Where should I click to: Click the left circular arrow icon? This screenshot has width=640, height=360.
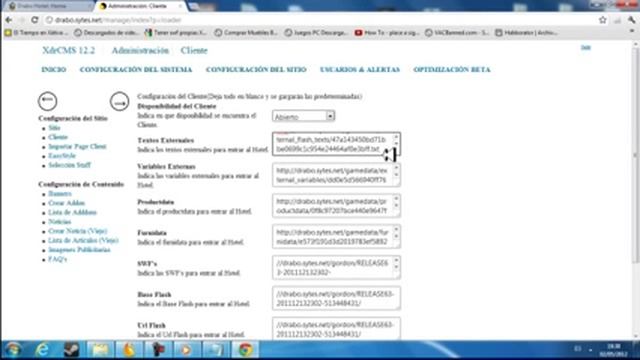pyautogui.click(x=47, y=101)
